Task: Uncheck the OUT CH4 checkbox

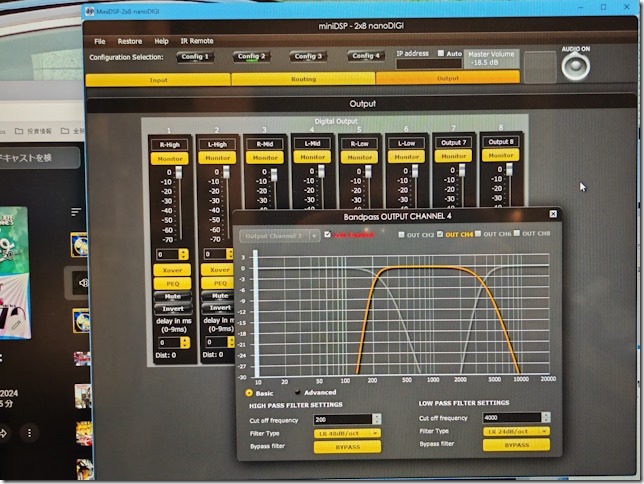Action: pyautogui.click(x=440, y=234)
